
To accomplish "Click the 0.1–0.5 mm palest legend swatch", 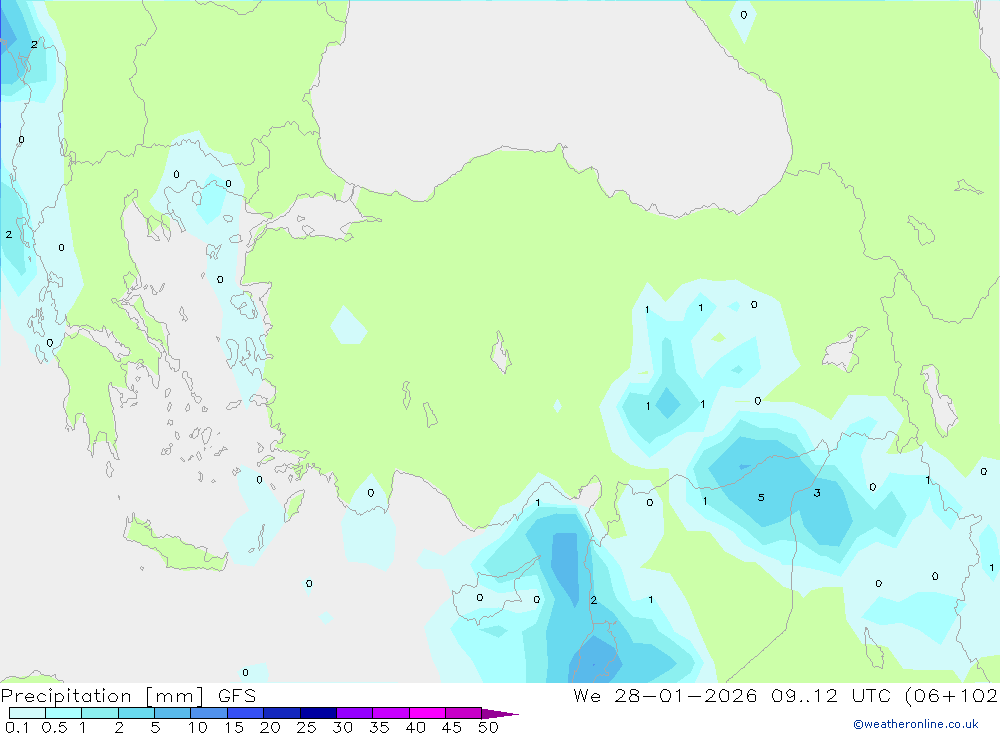I will pyautogui.click(x=27, y=713).
